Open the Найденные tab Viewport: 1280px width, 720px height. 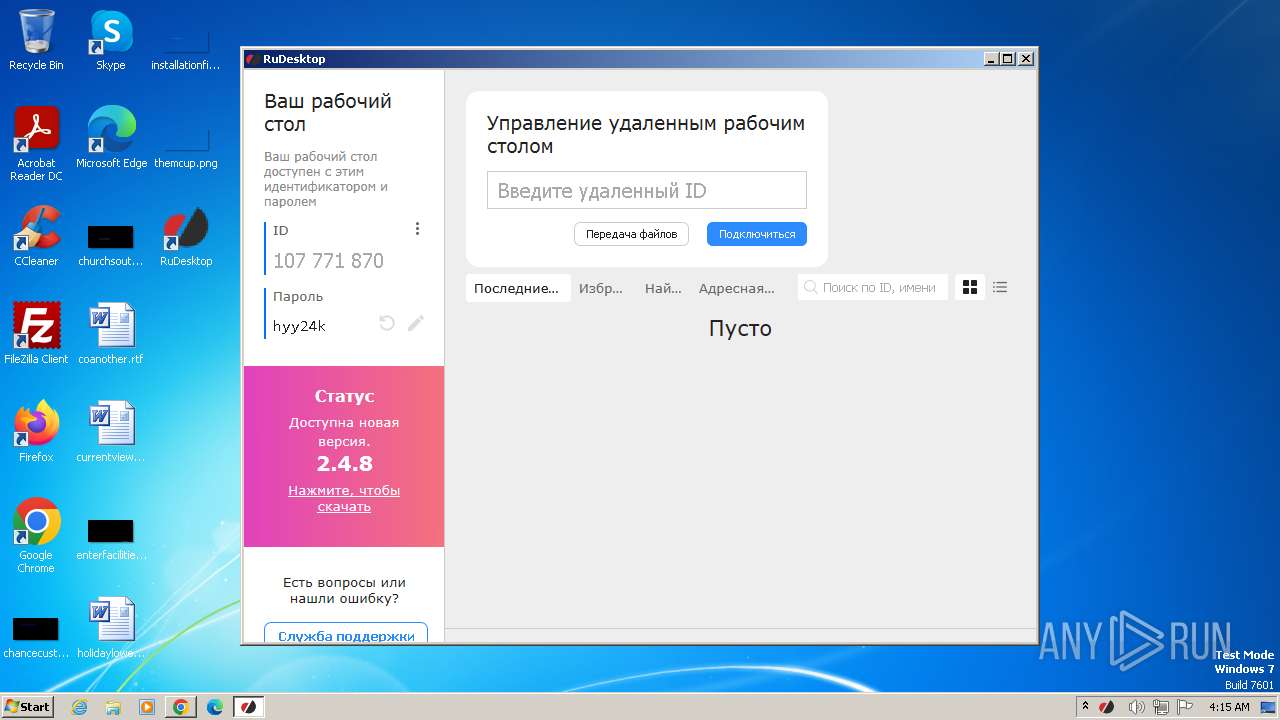[x=663, y=288]
